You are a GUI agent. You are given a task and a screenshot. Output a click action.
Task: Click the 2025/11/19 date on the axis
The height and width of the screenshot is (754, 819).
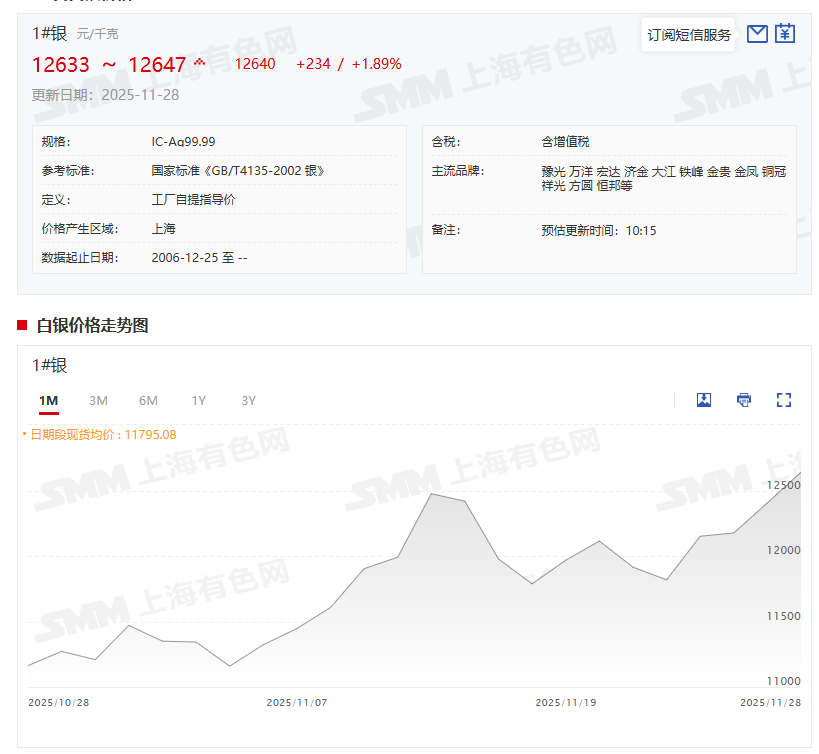[x=565, y=702]
